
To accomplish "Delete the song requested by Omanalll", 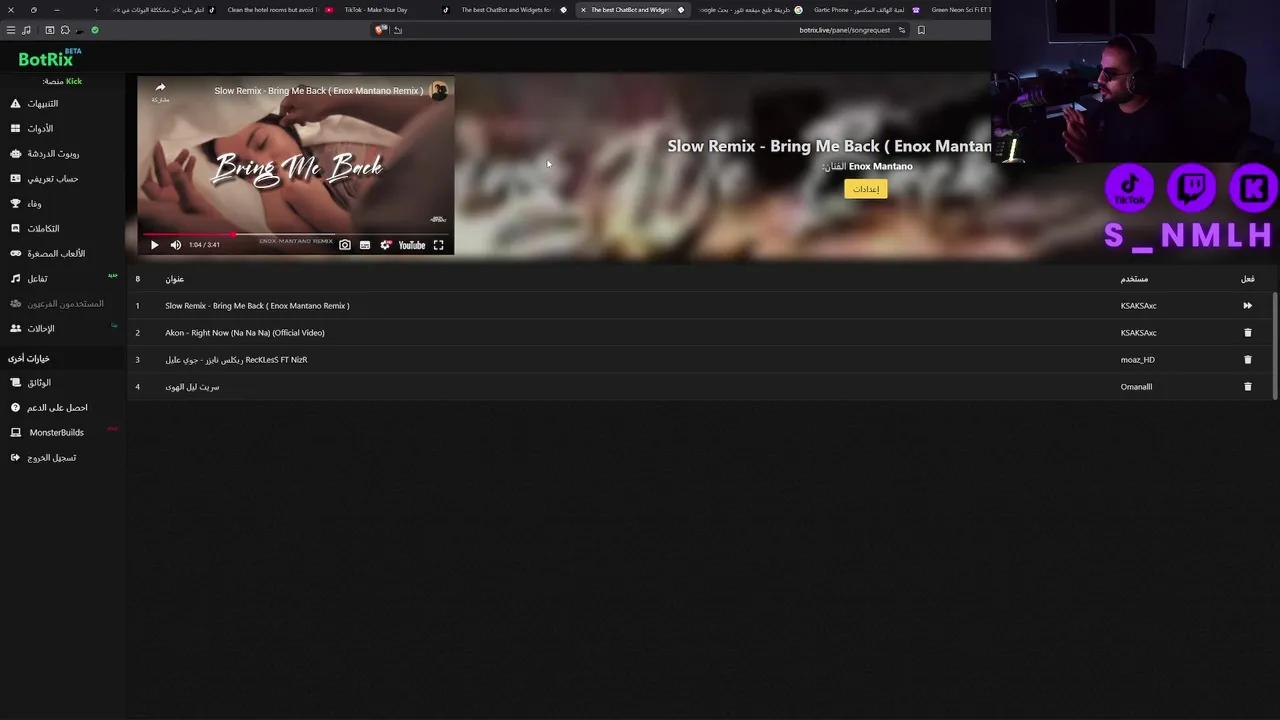I will tap(1247, 387).
